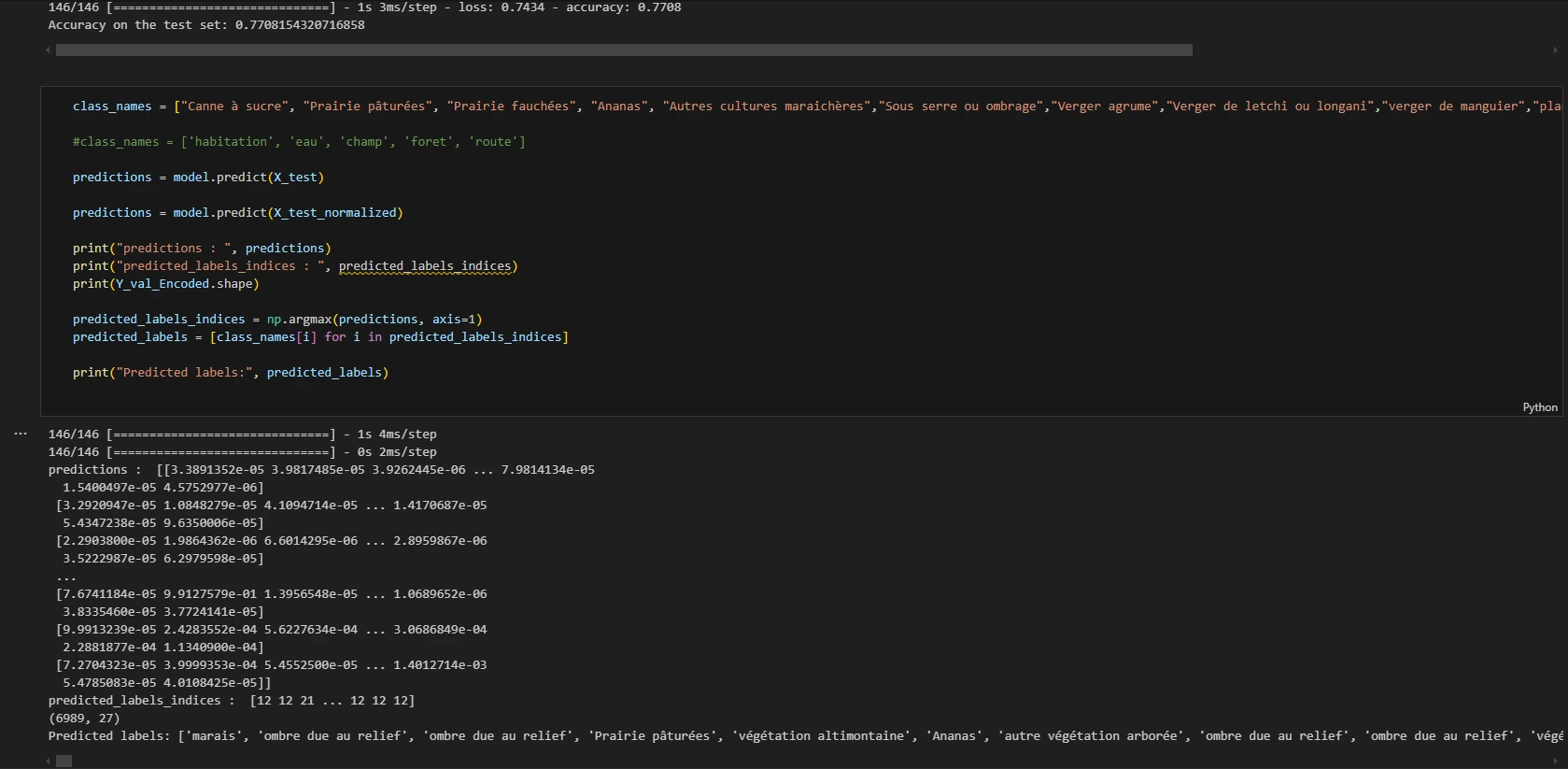Click the '1s 4ms/step' output line
Image resolution: width=1568 pixels, height=769 pixels.
243,434
